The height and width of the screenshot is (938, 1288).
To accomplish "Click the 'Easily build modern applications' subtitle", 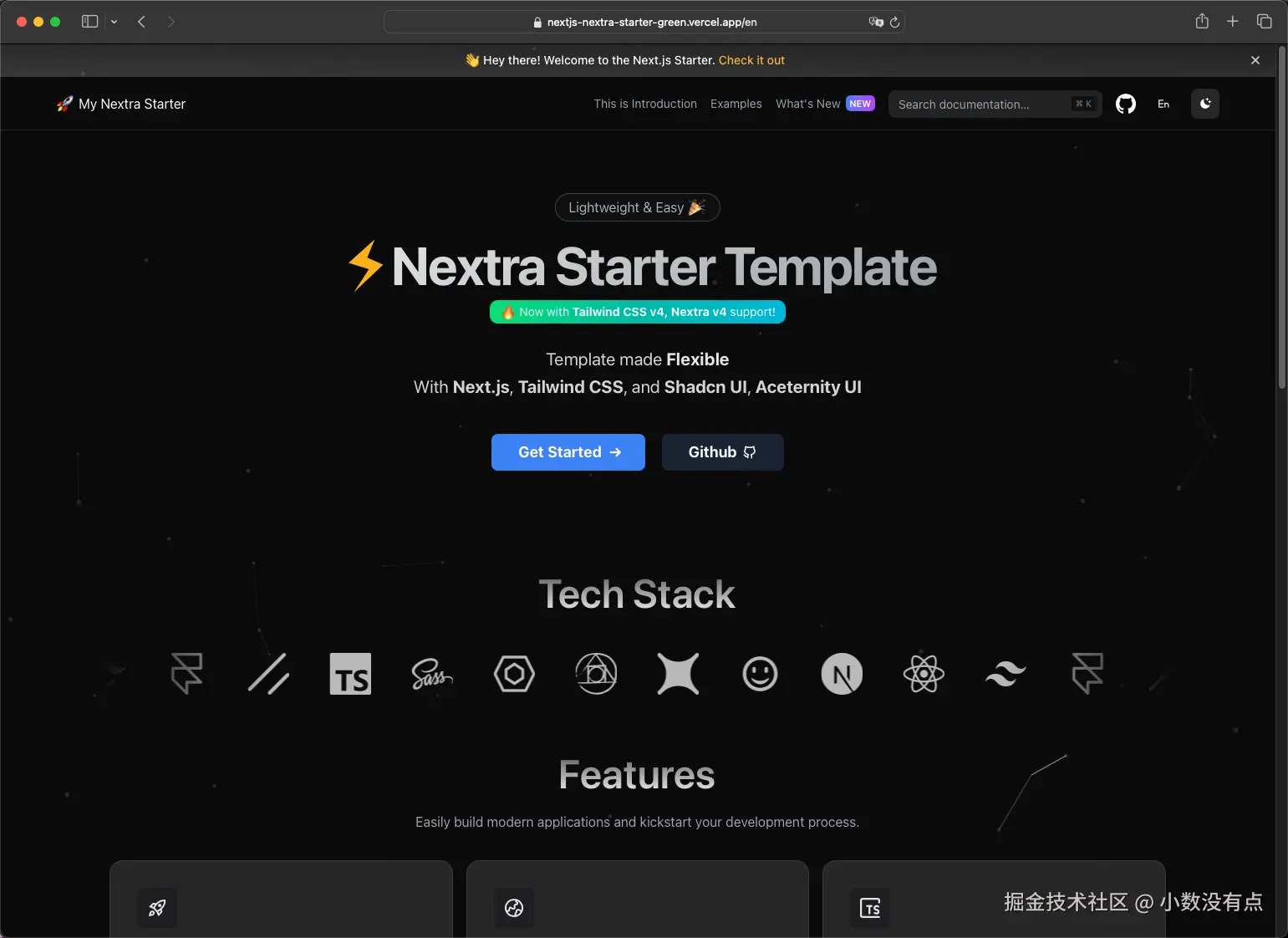I will click(637, 822).
